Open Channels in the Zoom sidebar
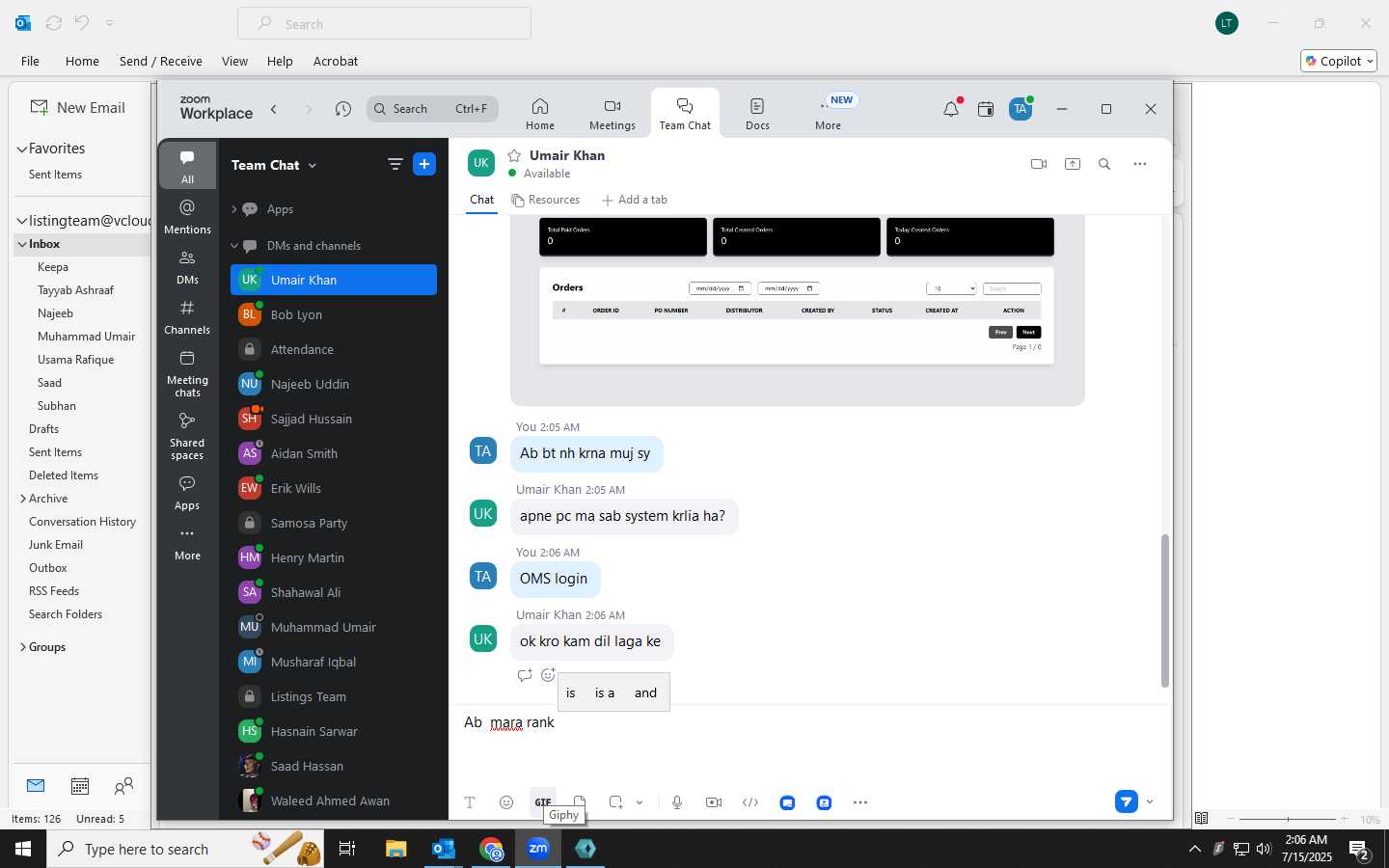This screenshot has height=868, width=1389. [x=187, y=317]
